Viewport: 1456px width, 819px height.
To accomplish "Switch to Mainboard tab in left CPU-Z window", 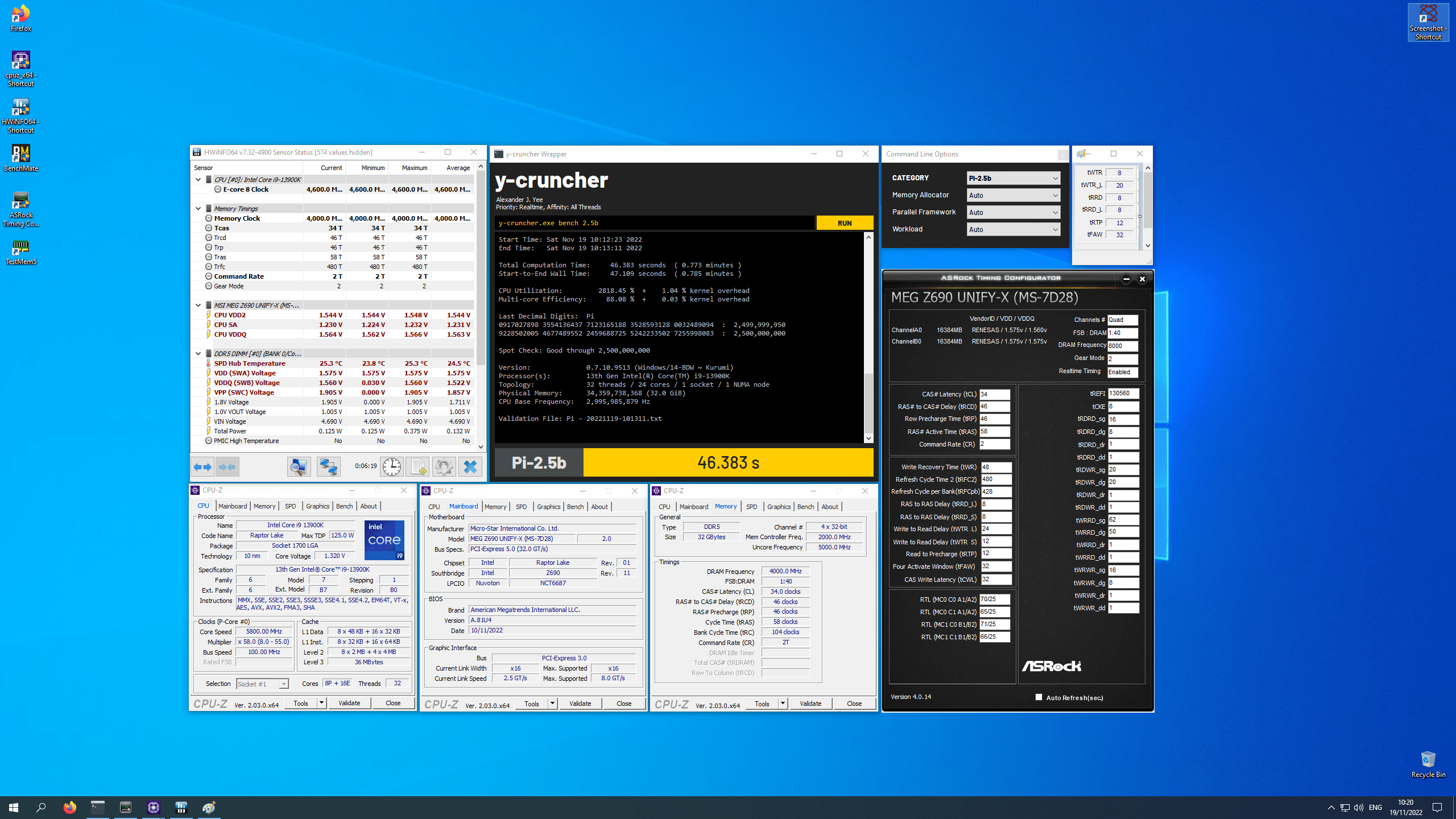I will pyautogui.click(x=233, y=506).
